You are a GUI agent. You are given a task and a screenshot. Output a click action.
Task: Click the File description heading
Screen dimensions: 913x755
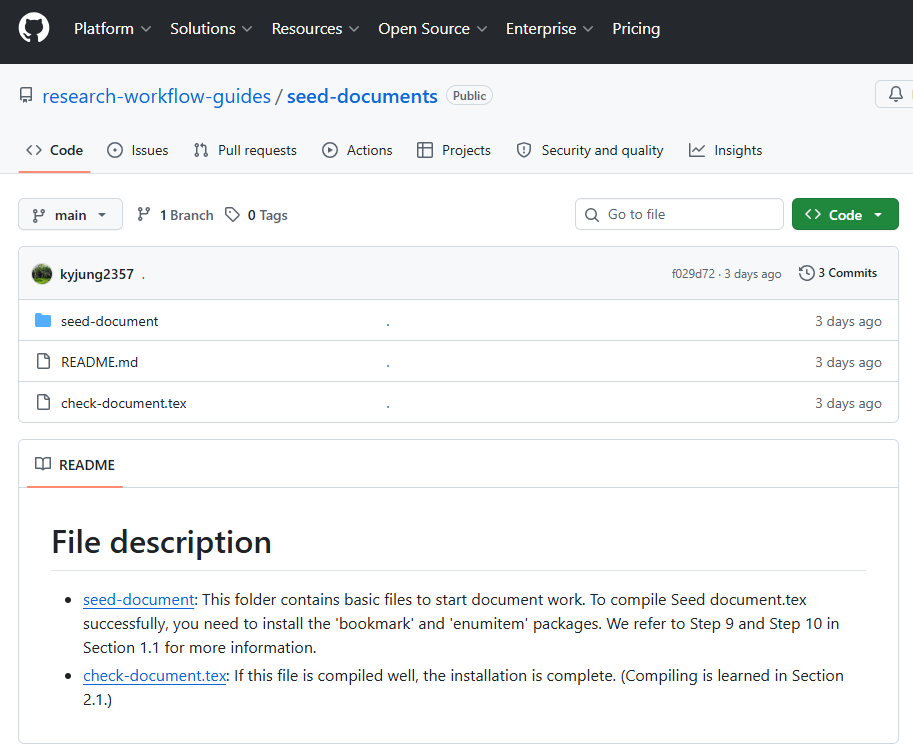click(161, 542)
